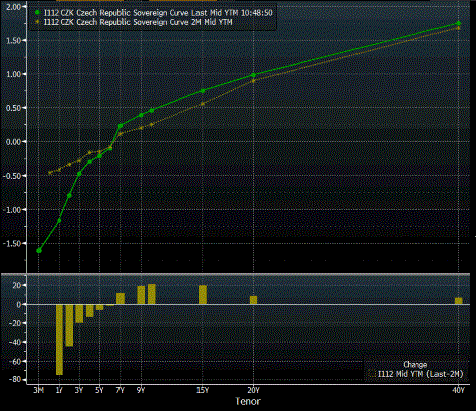Click the 40Y yellow change bar
Image resolution: width=476 pixels, height=411 pixels.
pos(459,301)
